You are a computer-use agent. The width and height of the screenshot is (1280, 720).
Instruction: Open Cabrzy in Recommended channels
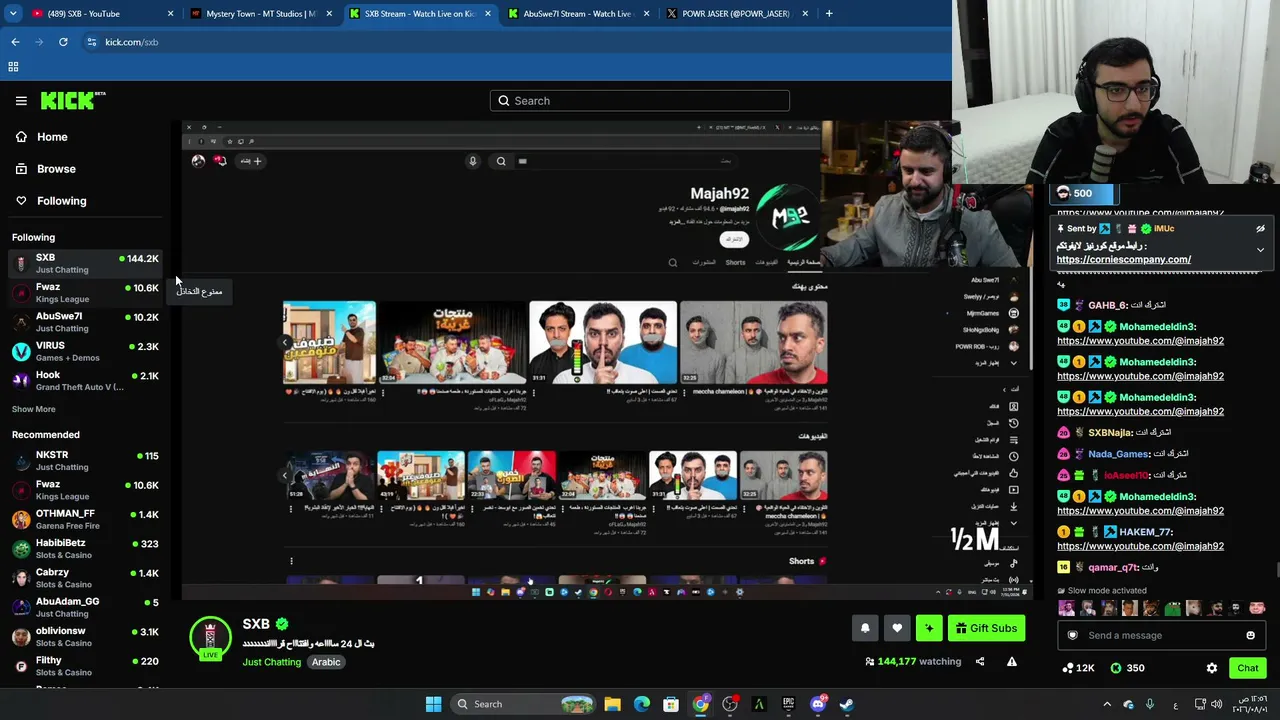click(x=84, y=578)
